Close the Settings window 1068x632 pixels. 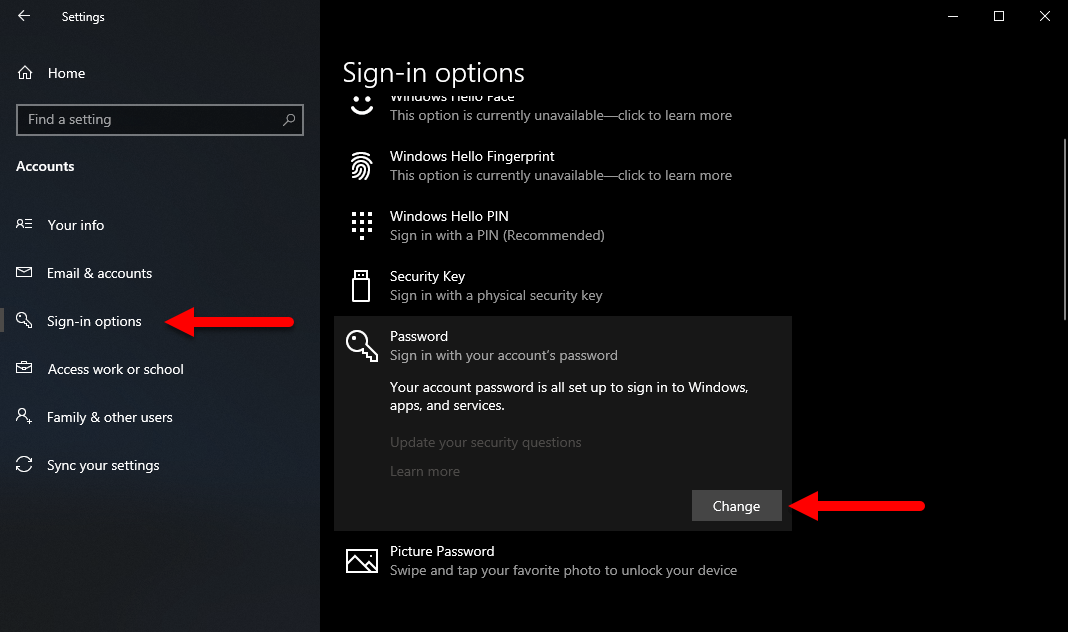click(1045, 16)
